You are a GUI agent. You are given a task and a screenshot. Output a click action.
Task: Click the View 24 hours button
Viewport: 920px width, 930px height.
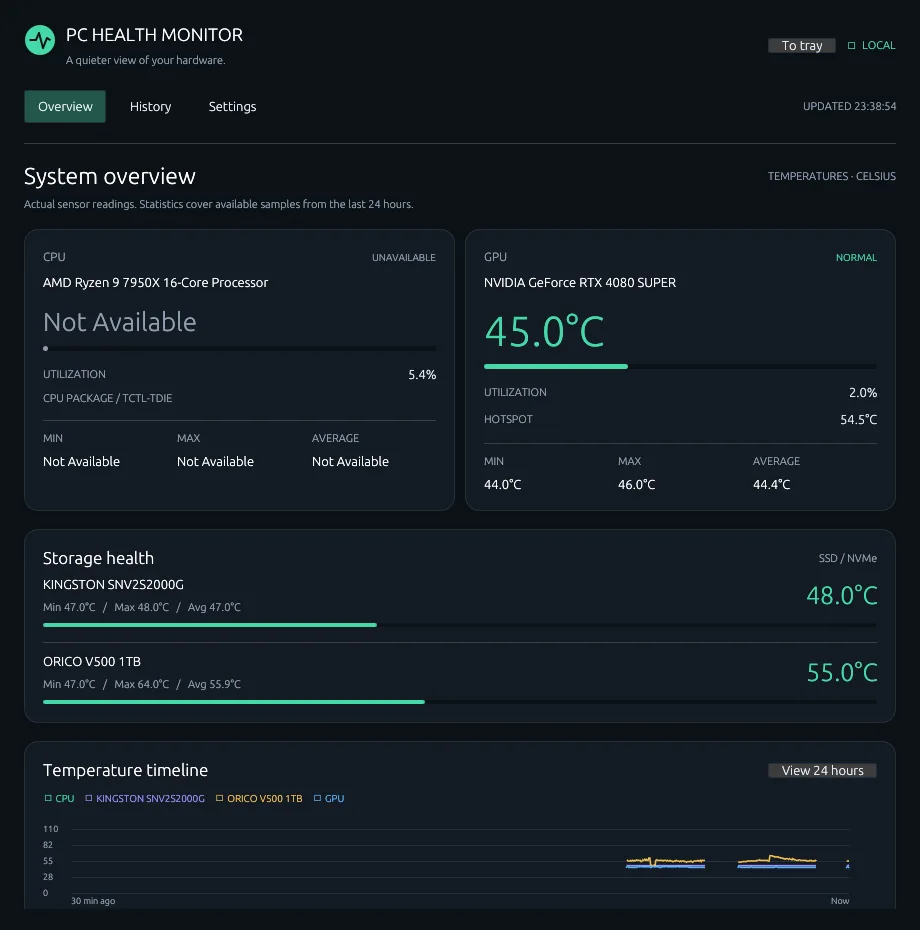[822, 770]
